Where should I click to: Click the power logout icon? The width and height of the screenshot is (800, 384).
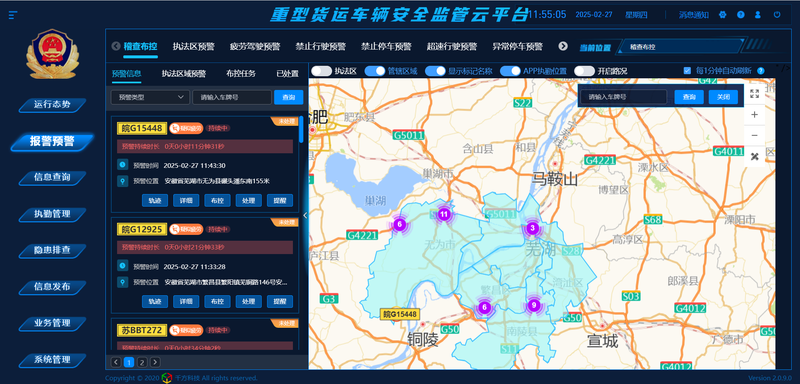click(777, 15)
